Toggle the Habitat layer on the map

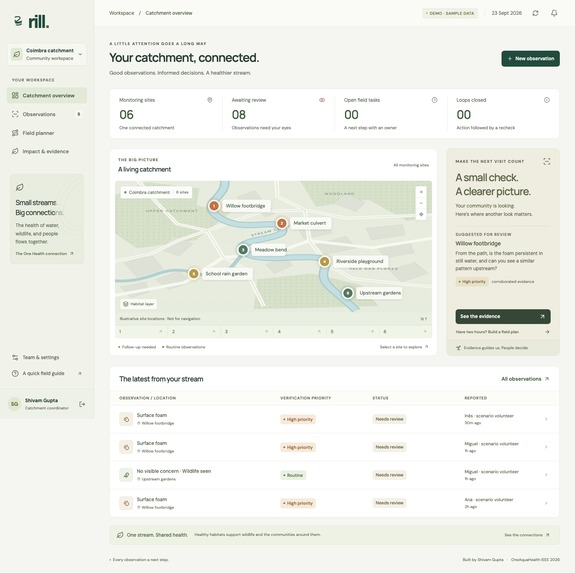click(139, 304)
